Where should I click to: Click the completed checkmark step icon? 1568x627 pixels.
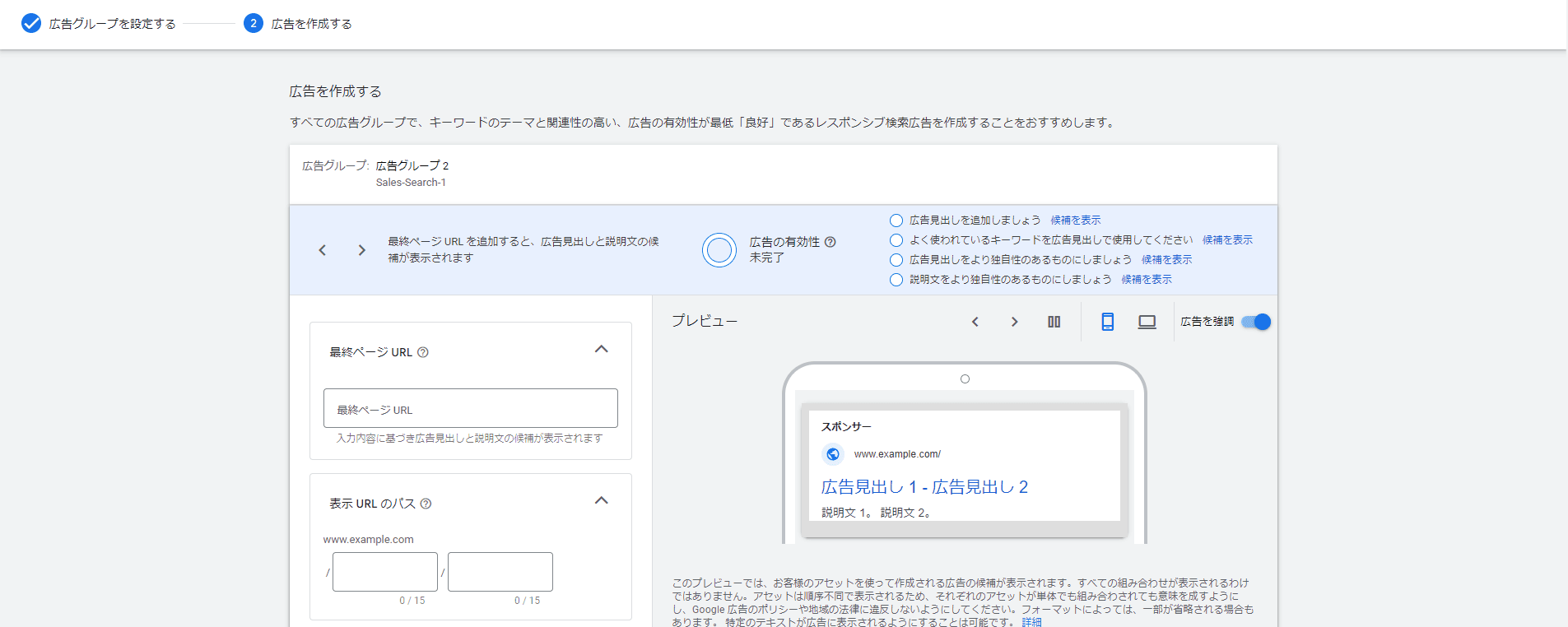pyautogui.click(x=31, y=23)
